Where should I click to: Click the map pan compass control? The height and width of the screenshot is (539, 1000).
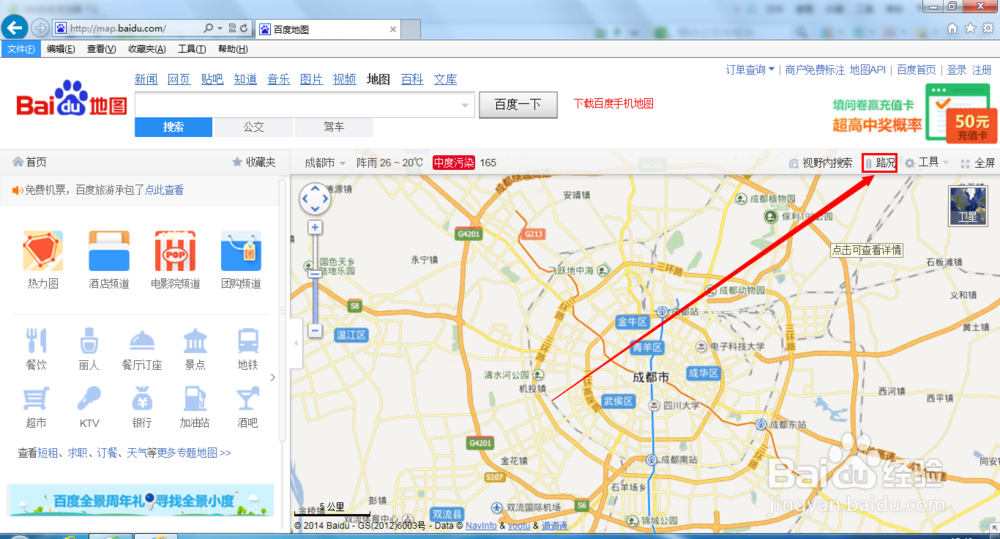[315, 199]
